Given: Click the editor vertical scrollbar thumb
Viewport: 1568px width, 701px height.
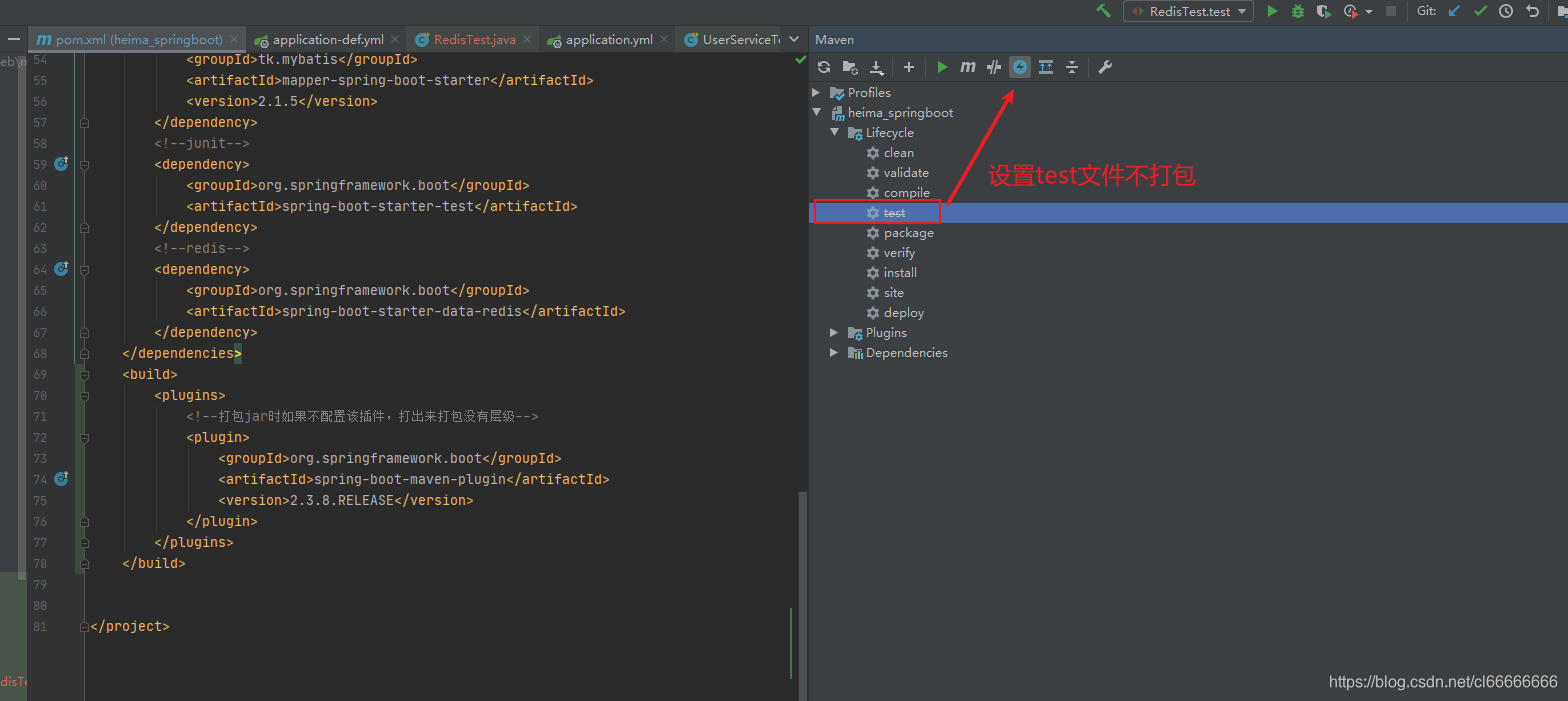Looking at the screenshot, I should coord(802,594).
